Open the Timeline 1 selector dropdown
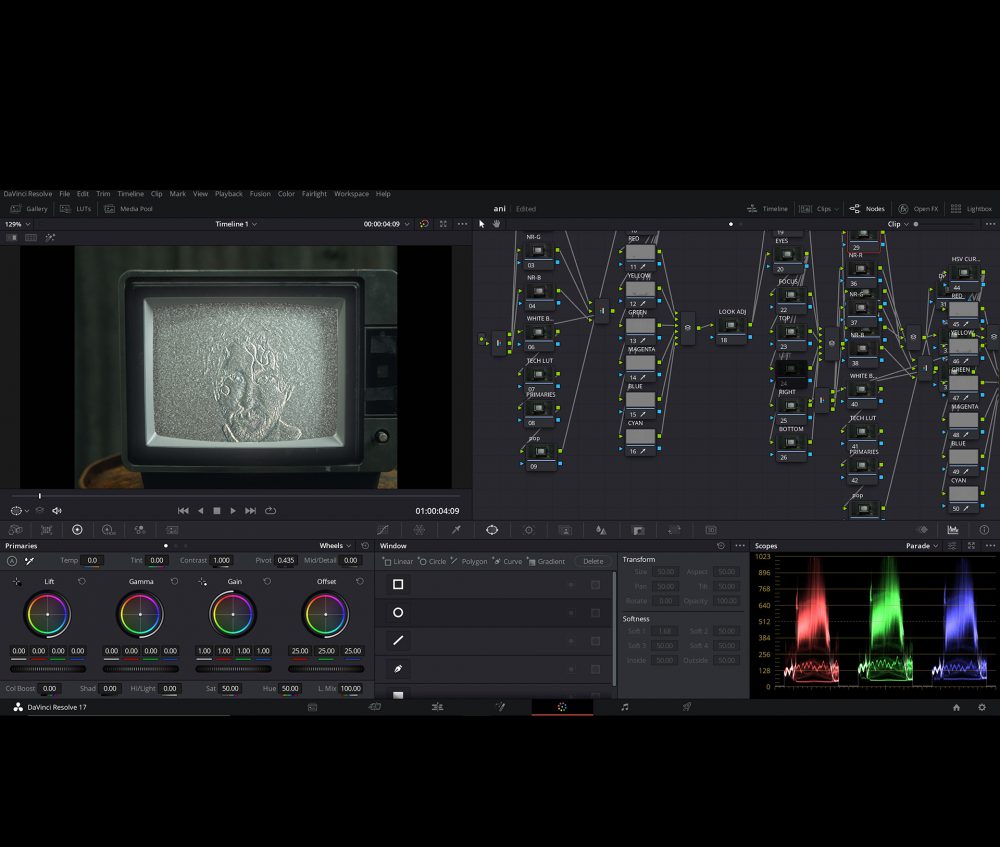Screen dimensions: 1000x847 click(x=236, y=224)
